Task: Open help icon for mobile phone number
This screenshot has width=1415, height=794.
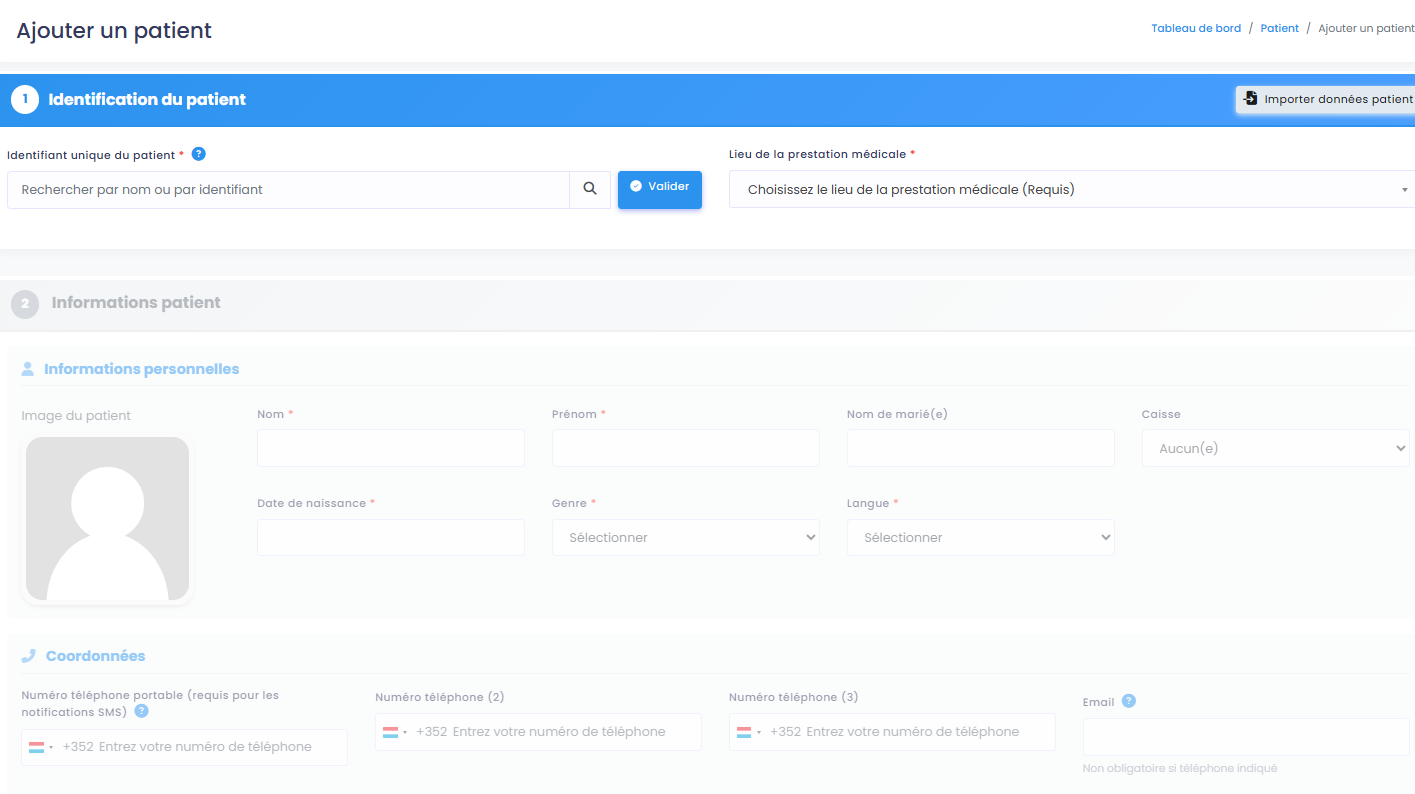Action: [x=142, y=711]
